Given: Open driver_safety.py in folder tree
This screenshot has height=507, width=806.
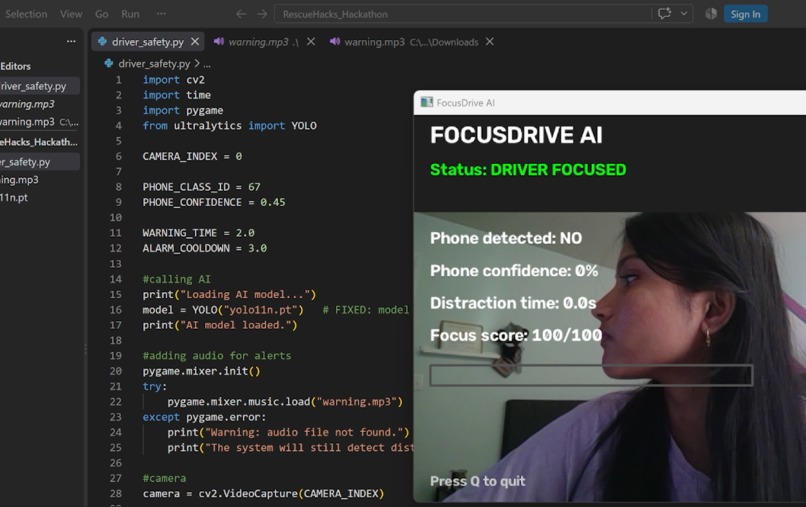Looking at the screenshot, I should 40,162.
